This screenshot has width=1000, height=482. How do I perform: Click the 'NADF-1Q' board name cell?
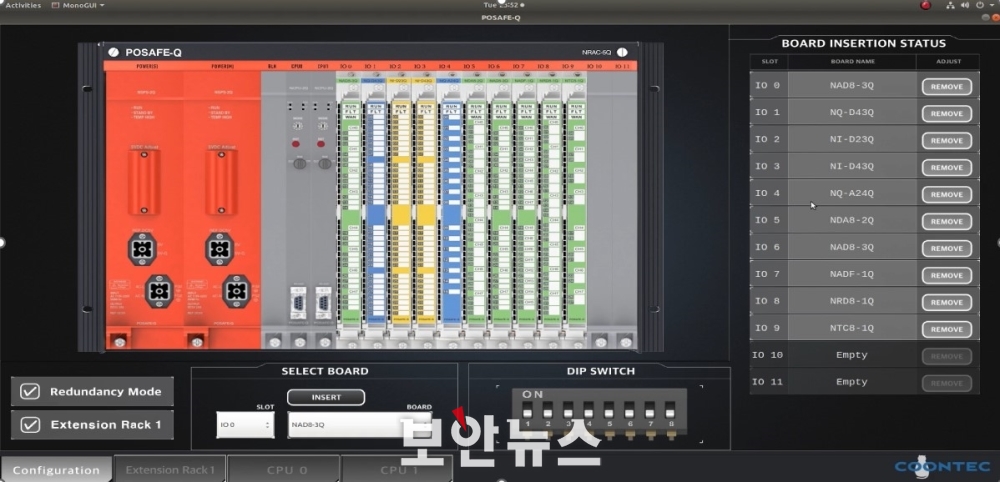(852, 274)
